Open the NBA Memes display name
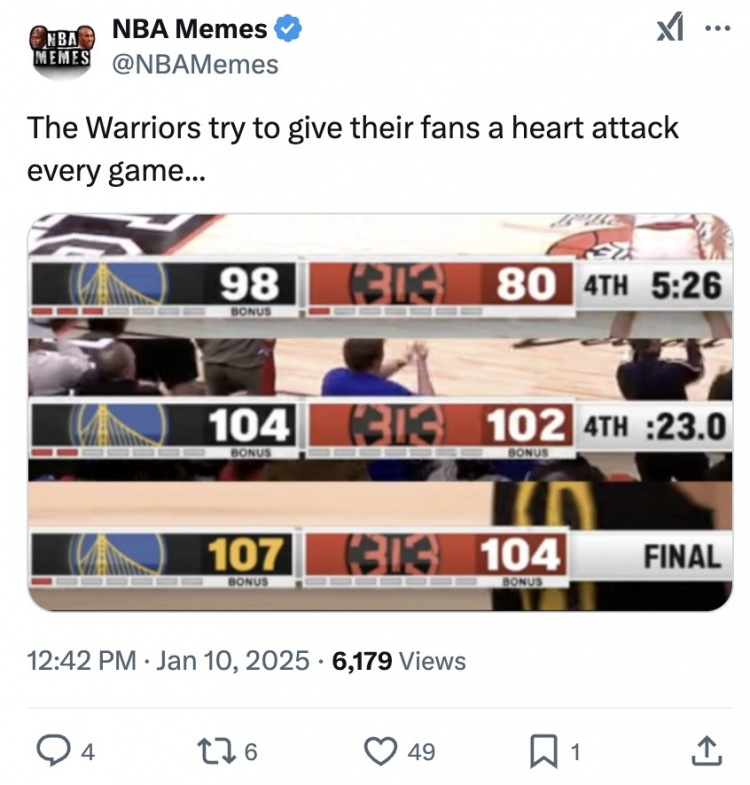 [188, 30]
